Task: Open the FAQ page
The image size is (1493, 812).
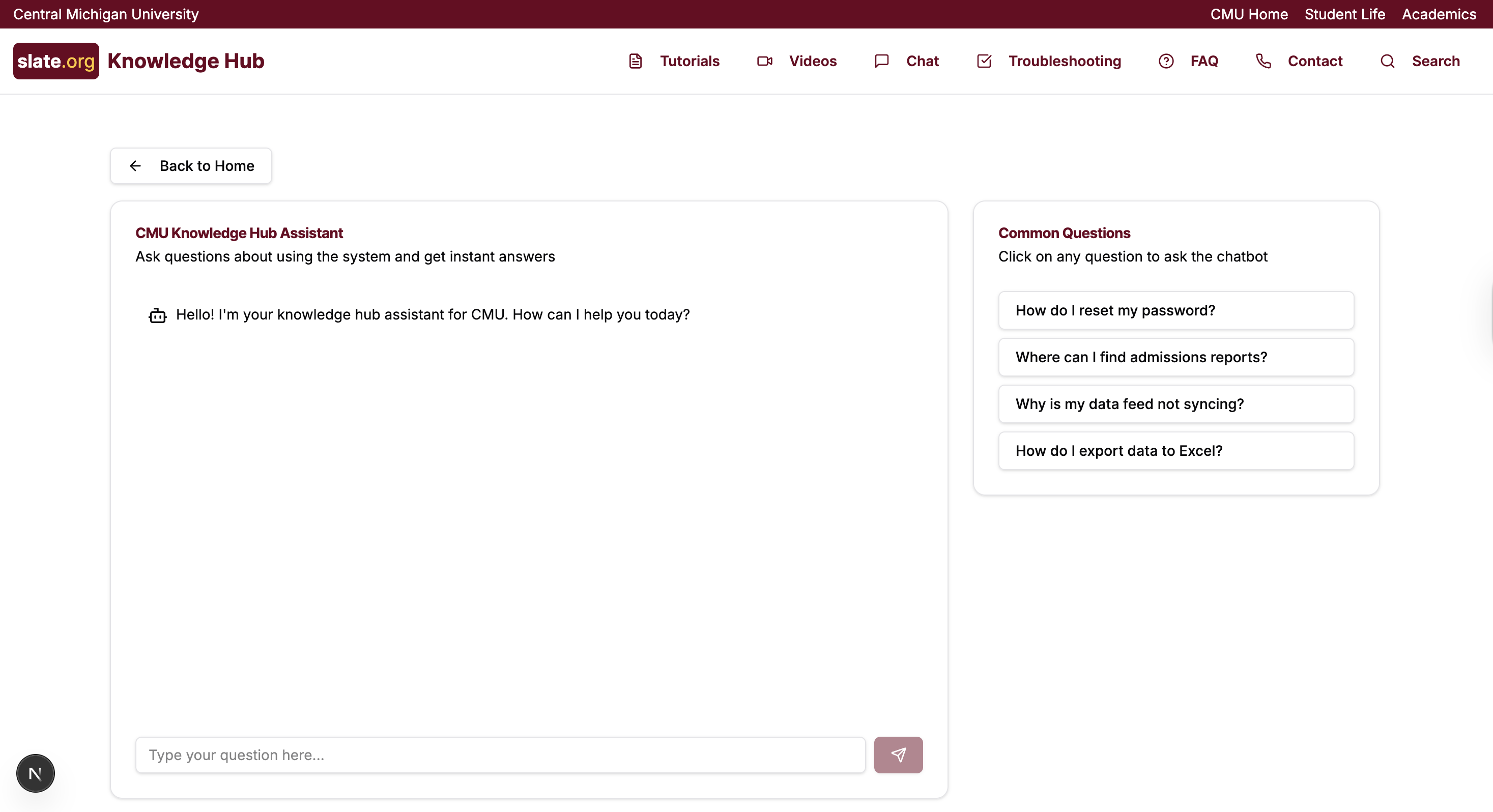Action: [1188, 61]
